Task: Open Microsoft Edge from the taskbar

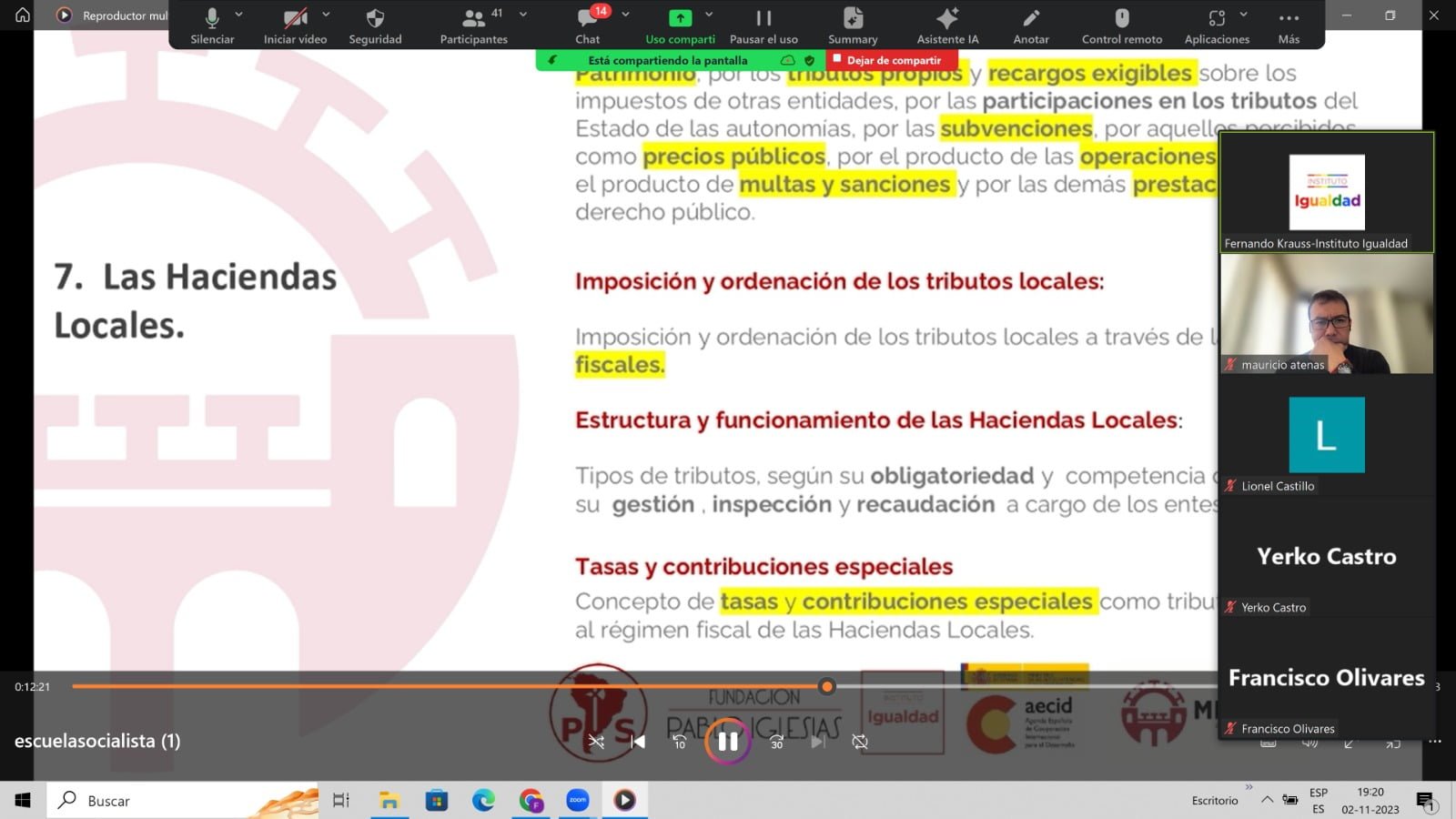Action: (x=483, y=801)
